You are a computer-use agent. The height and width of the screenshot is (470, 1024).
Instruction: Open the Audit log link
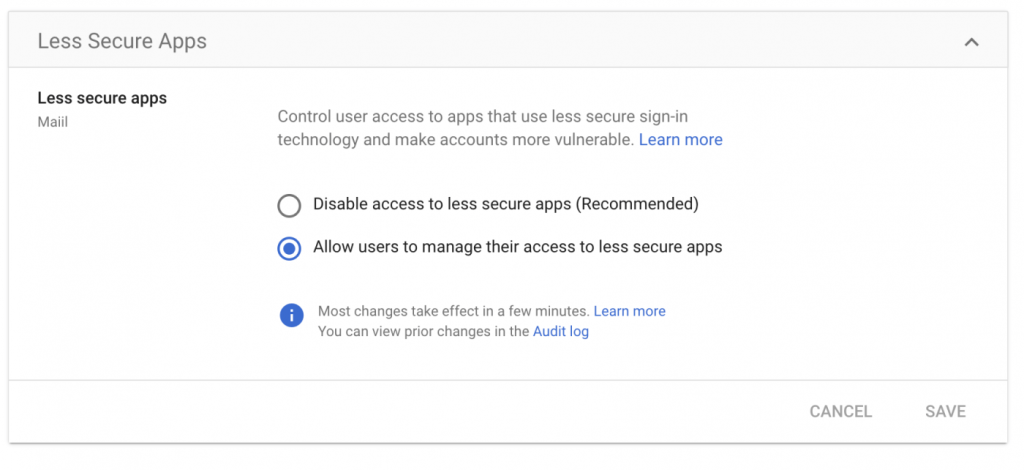click(x=560, y=331)
